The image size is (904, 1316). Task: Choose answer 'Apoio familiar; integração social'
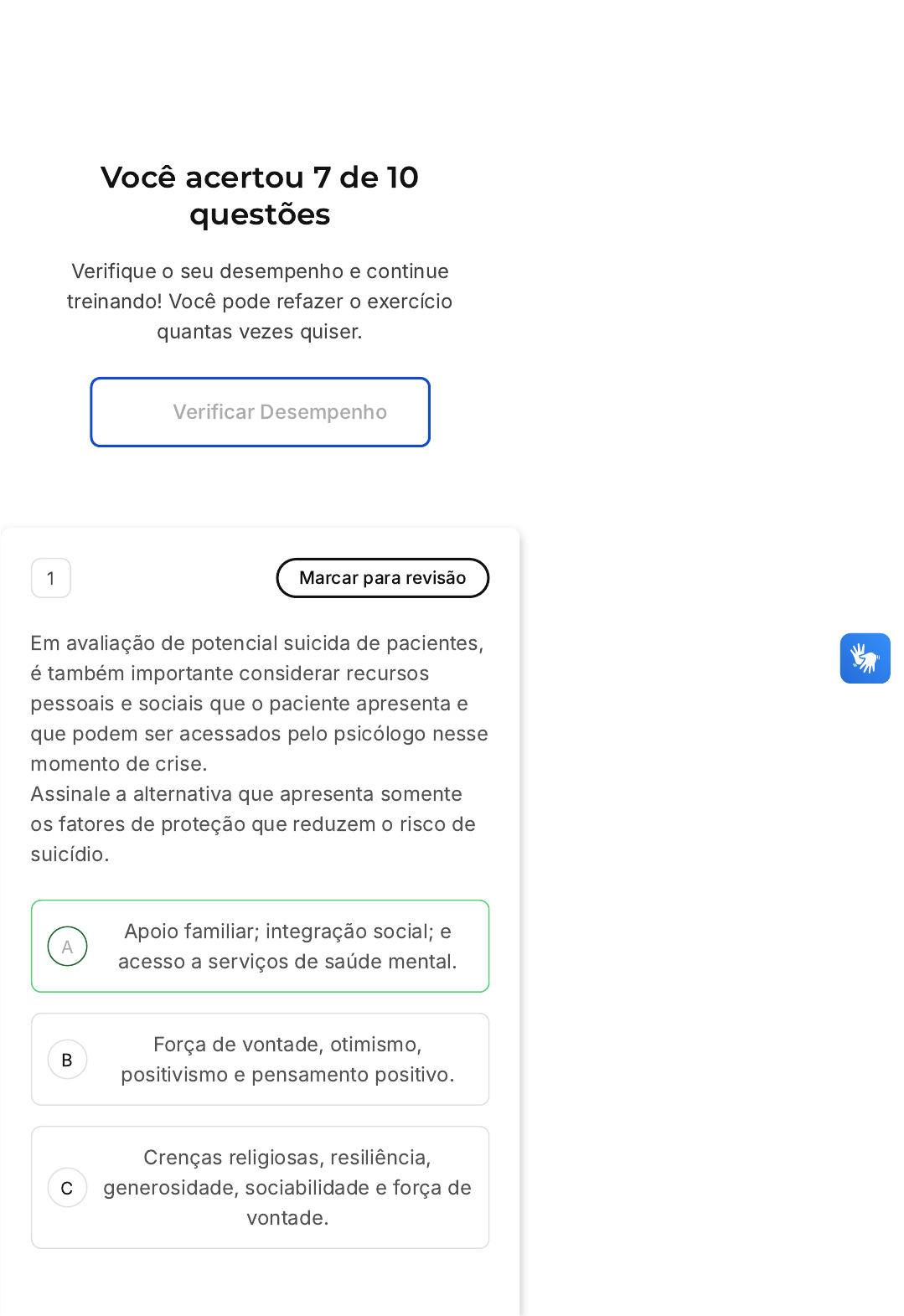260,947
